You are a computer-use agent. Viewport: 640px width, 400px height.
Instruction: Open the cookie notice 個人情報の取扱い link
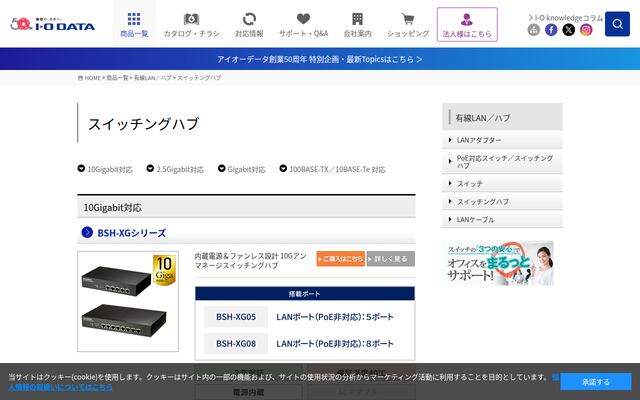pyautogui.click(x=60, y=387)
